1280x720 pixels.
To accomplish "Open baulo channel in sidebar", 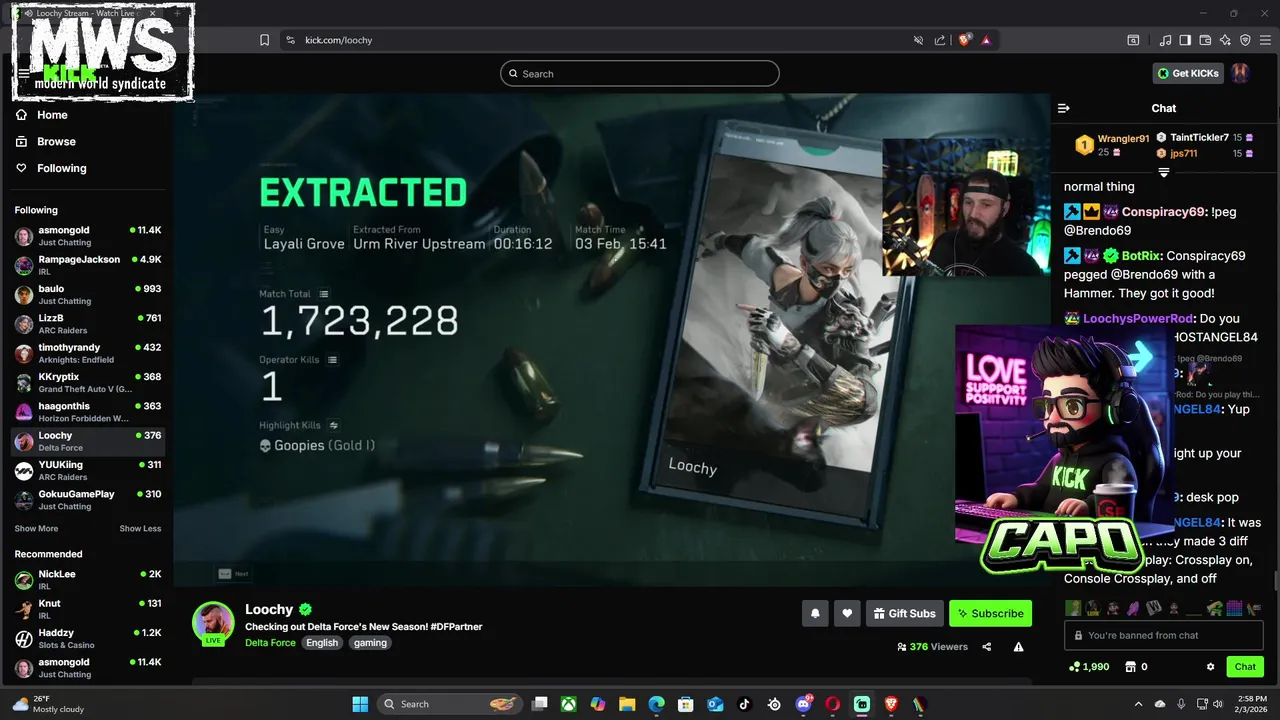I will pos(88,294).
